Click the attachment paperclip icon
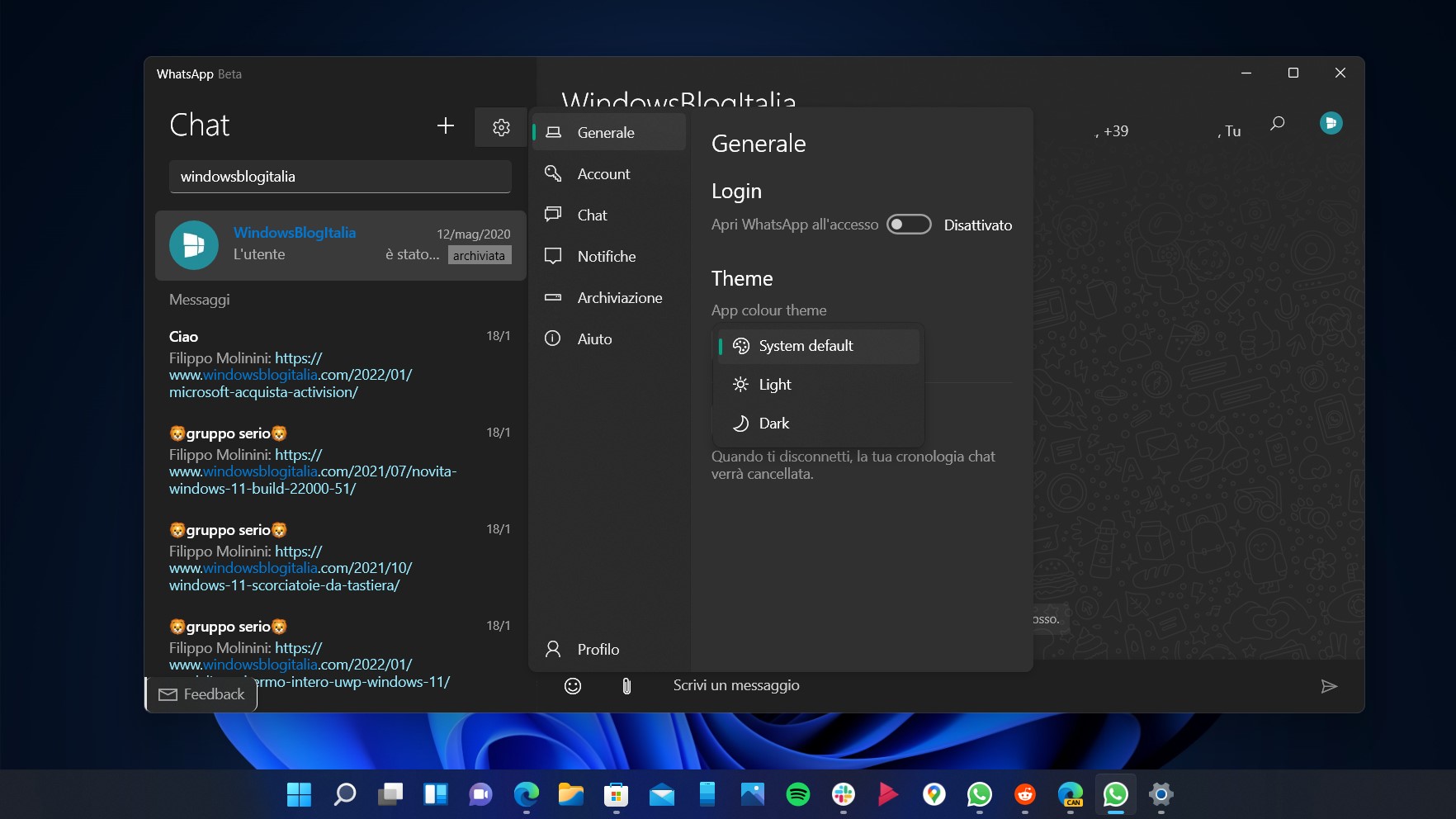The height and width of the screenshot is (819, 1456). coord(626,686)
